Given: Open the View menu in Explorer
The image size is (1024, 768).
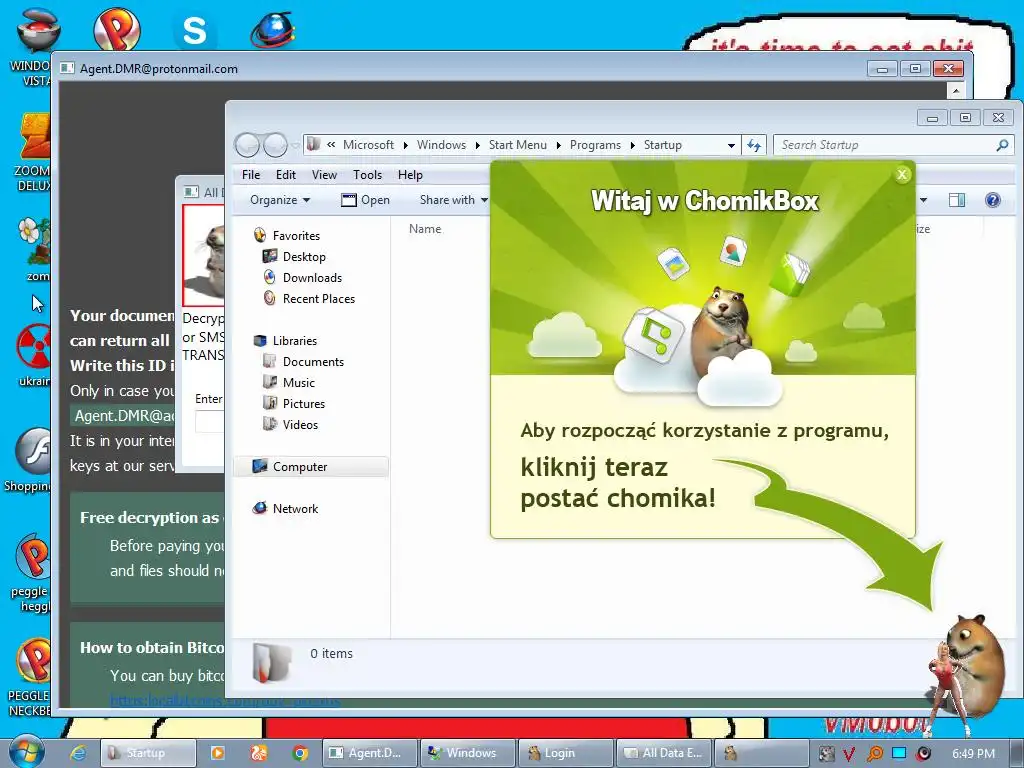Looking at the screenshot, I should click(x=324, y=175).
